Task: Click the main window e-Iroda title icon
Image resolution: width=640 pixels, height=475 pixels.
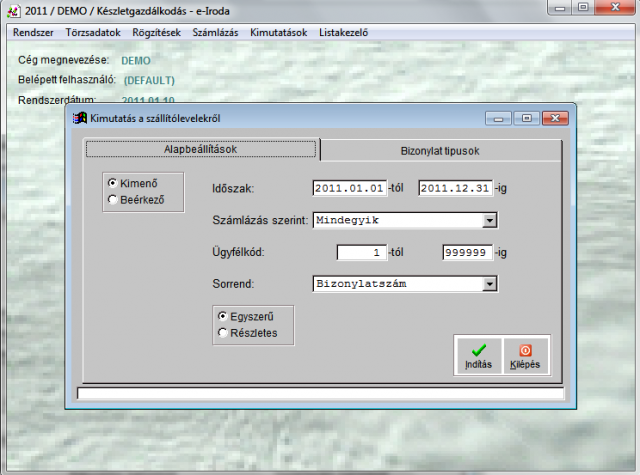Action: pyautogui.click(x=13, y=10)
